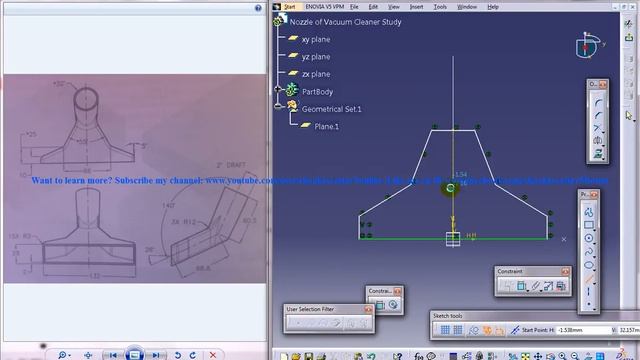
Task: Close the User Selection Filter toolbar
Action: [x=368, y=309]
